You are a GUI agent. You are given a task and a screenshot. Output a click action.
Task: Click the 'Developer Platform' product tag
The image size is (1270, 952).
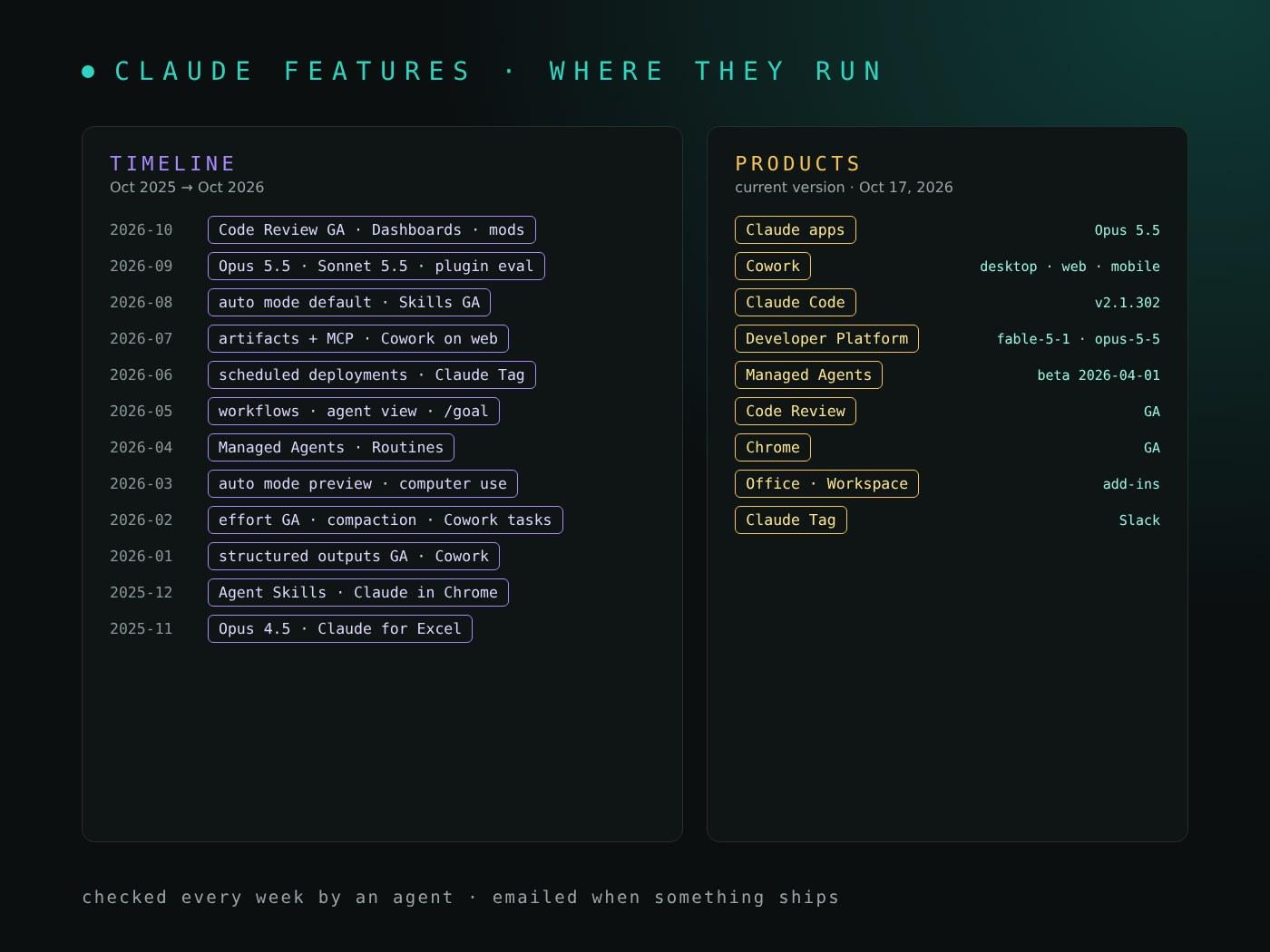click(x=827, y=339)
